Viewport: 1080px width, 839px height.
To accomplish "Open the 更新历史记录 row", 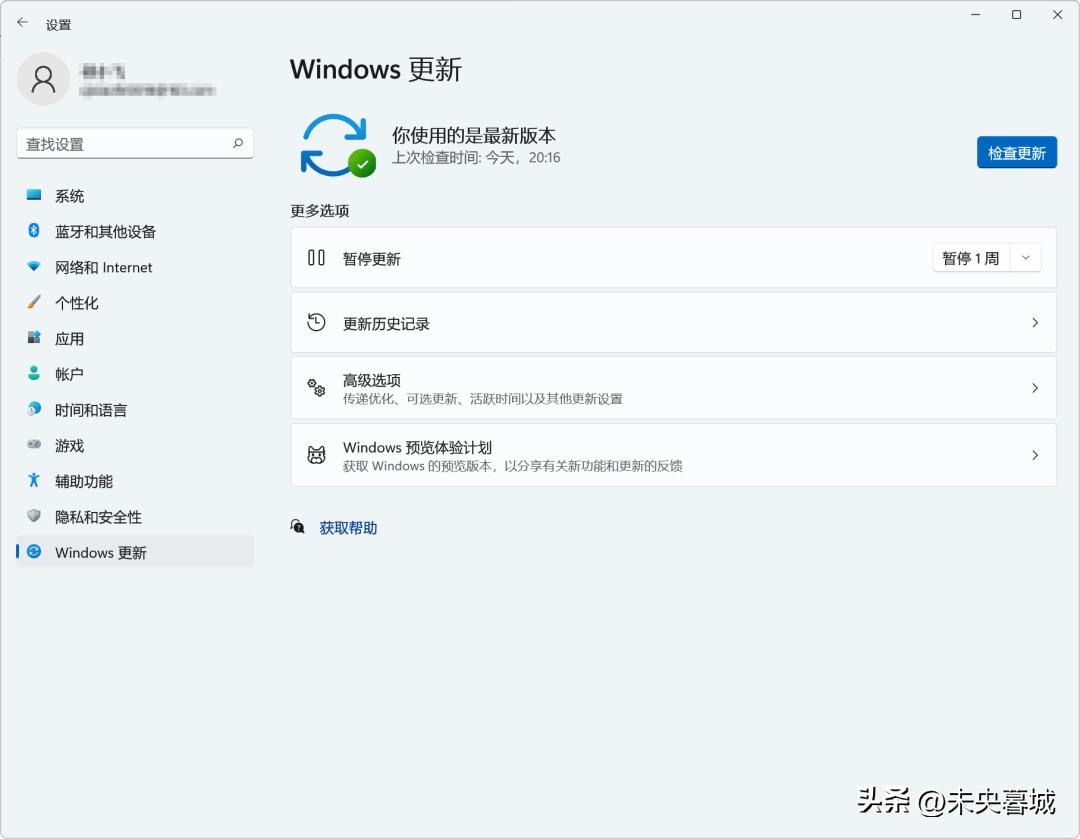I will coord(674,322).
